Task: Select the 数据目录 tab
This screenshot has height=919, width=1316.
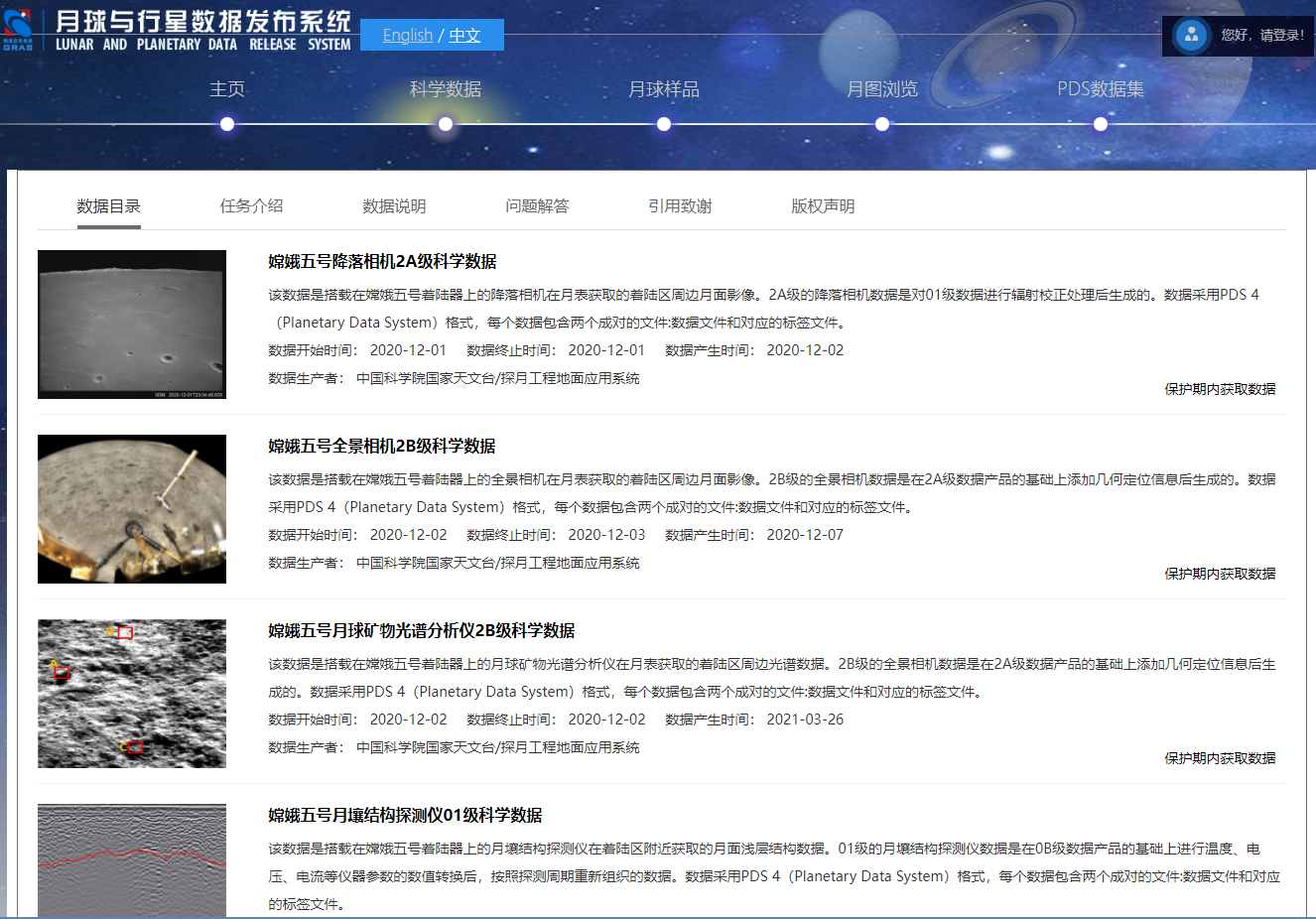Action: 109,206
